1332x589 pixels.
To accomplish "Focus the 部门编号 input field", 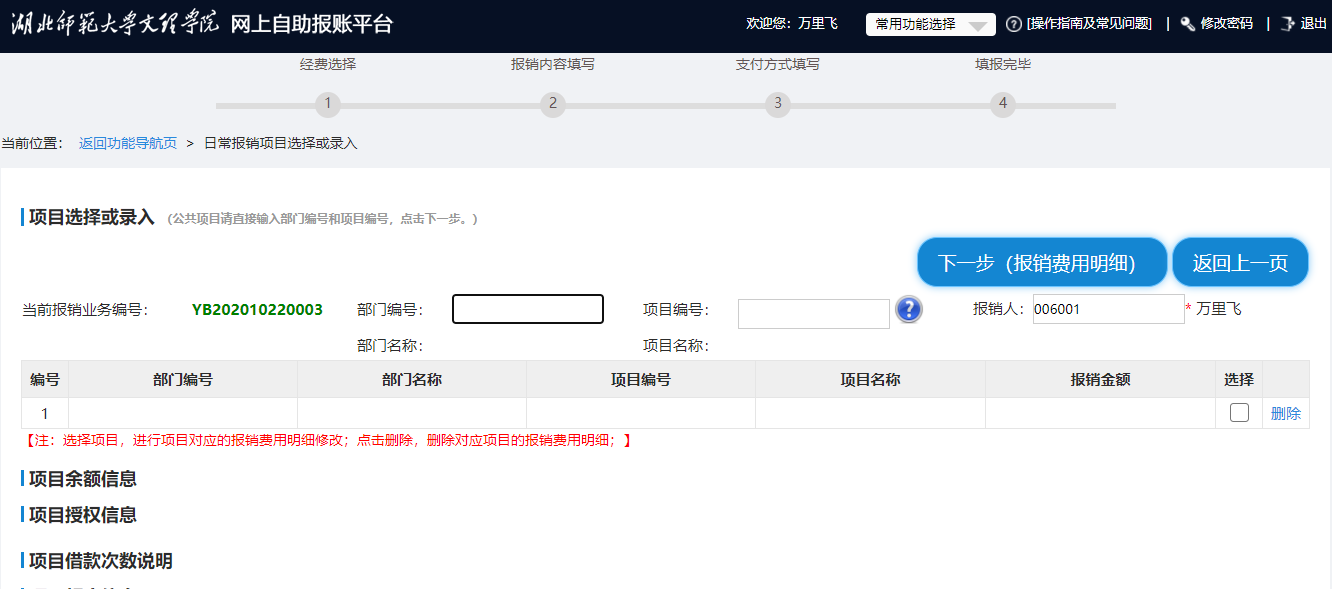I will pos(528,310).
